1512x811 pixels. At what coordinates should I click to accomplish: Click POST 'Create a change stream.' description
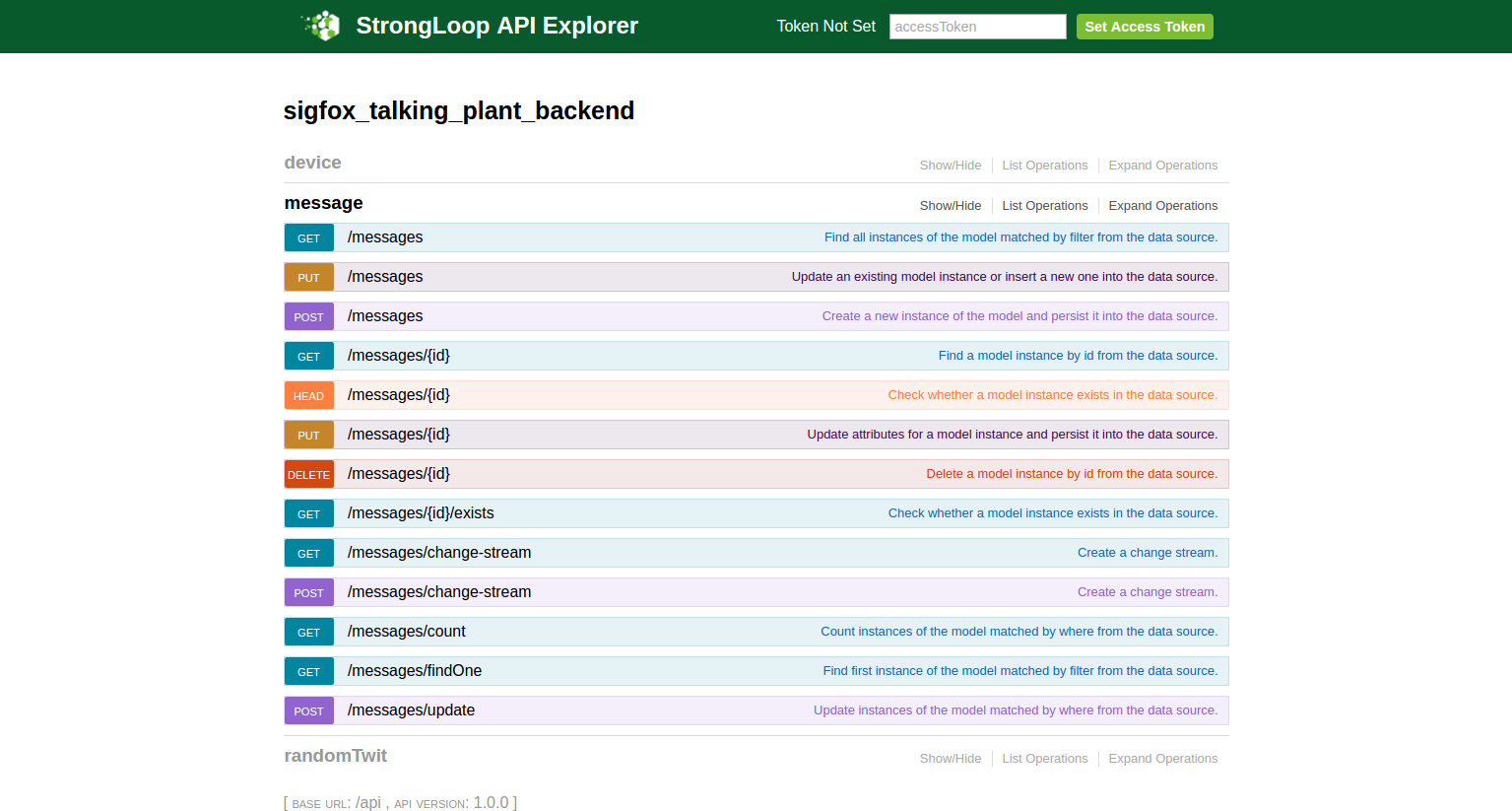1148,592
